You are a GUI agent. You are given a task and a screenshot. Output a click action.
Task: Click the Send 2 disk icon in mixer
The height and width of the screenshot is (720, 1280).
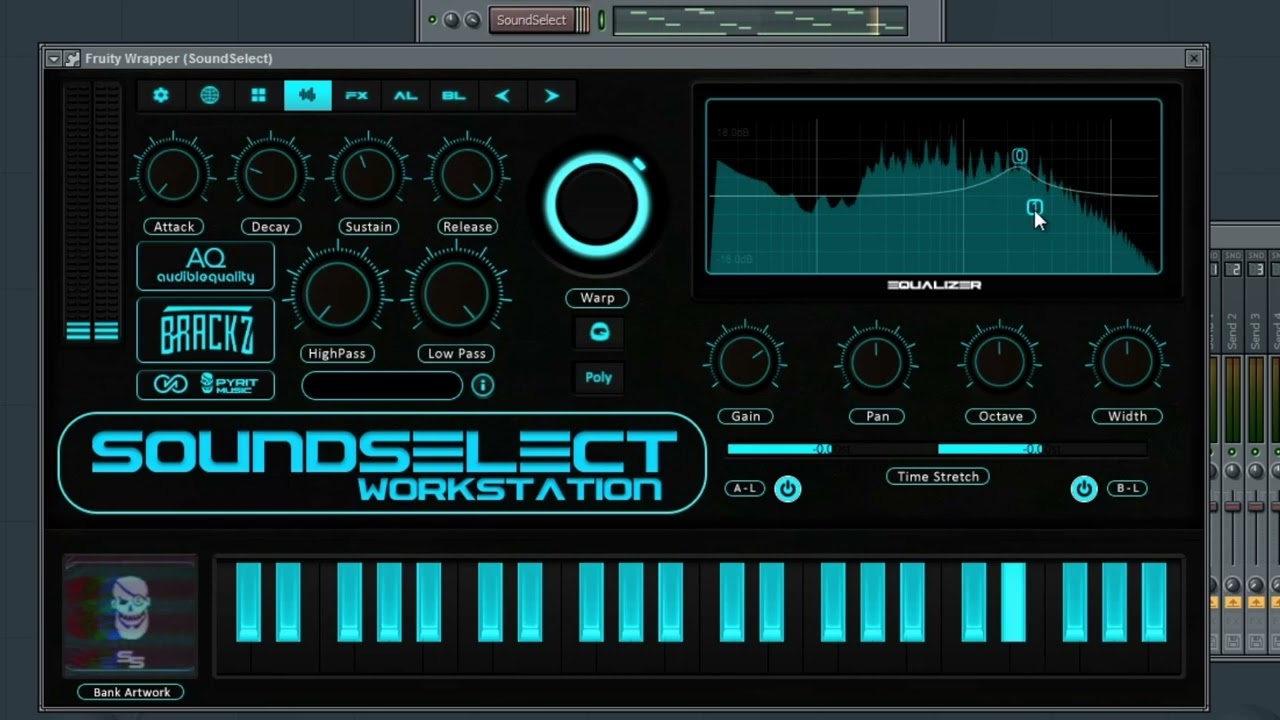coord(1233,641)
